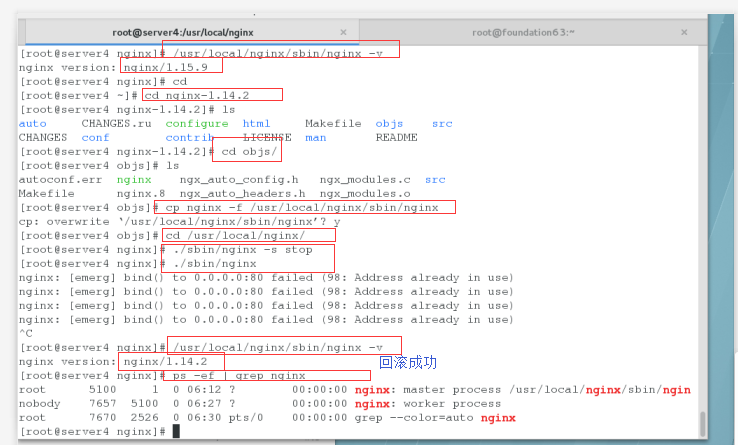Close the root@foundation63 terminal tab

(x=684, y=32)
